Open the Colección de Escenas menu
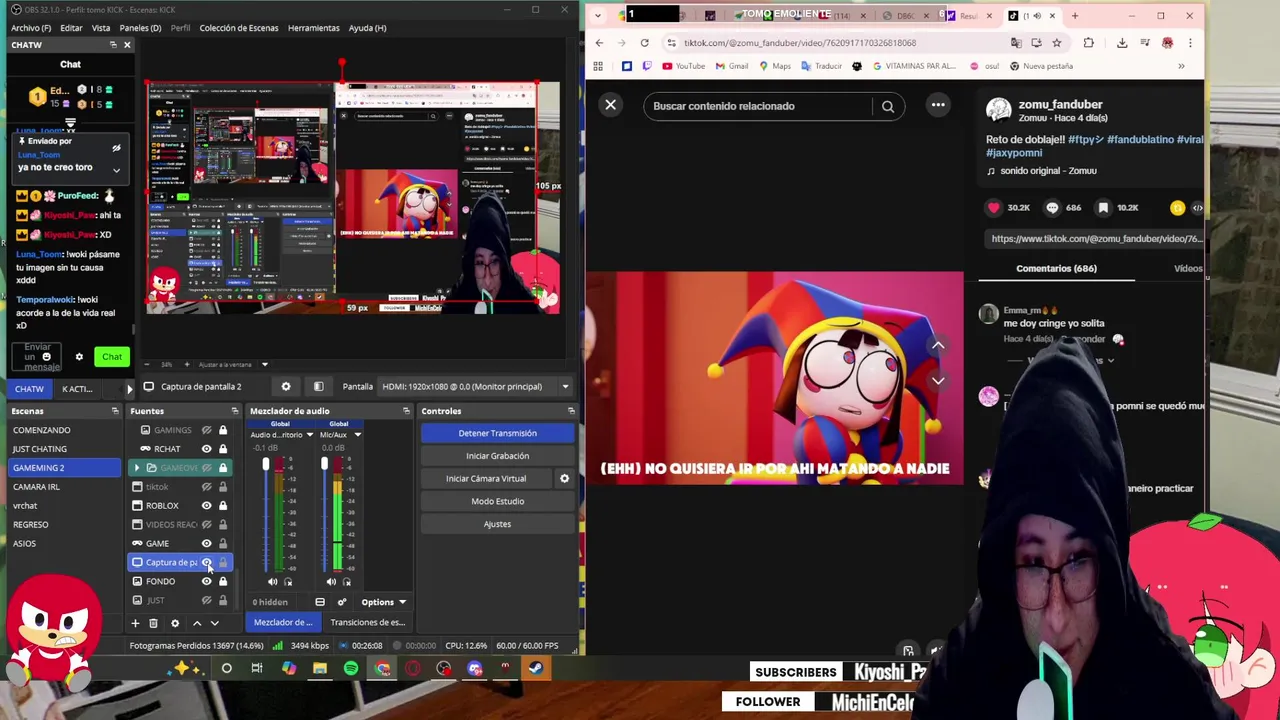Viewport: 1280px width, 720px height. point(239,28)
